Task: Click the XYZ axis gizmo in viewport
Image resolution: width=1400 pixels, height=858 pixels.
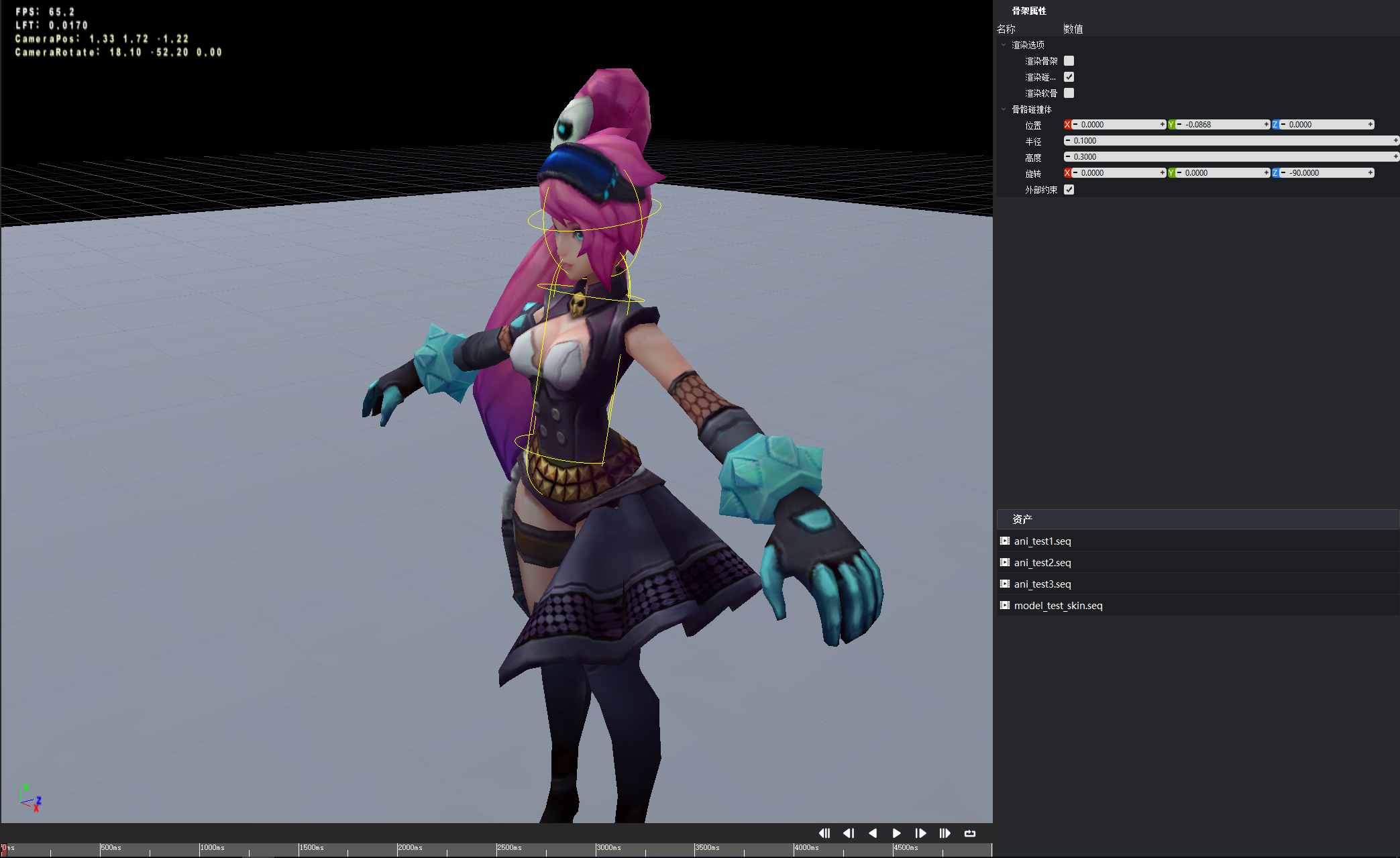Action: coord(31,798)
